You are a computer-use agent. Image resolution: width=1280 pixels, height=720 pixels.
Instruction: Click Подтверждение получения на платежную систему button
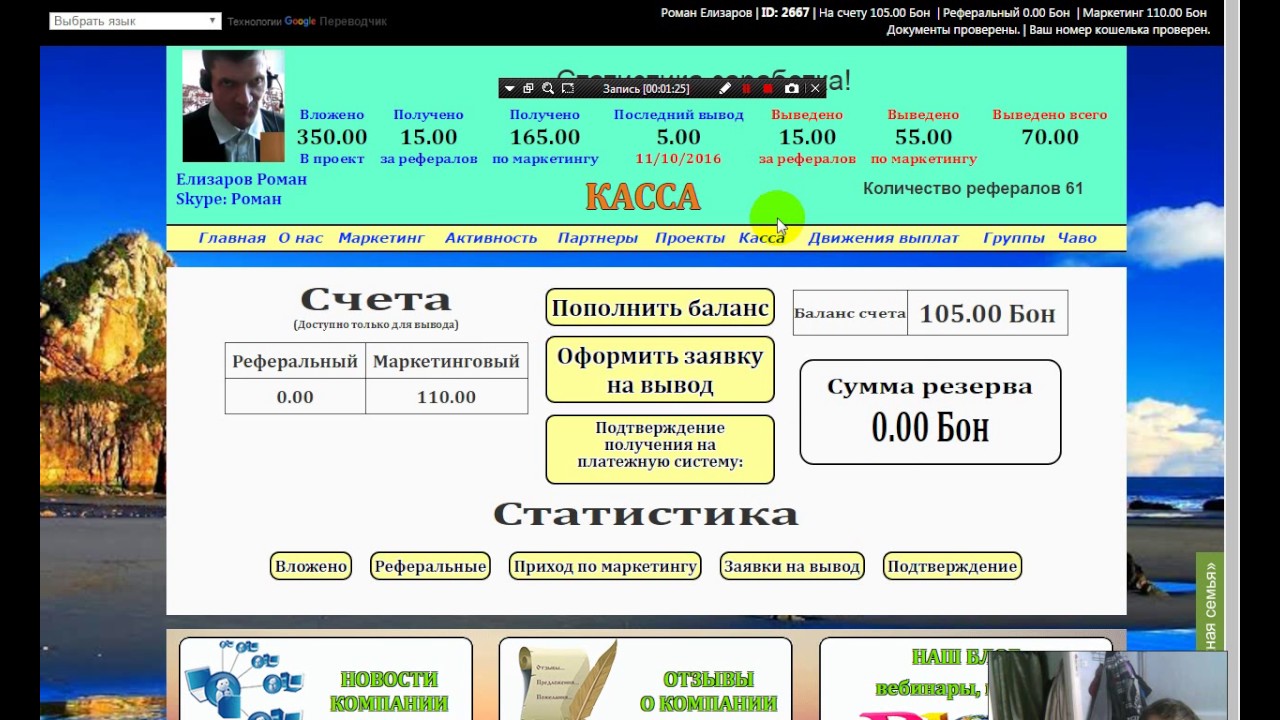660,449
